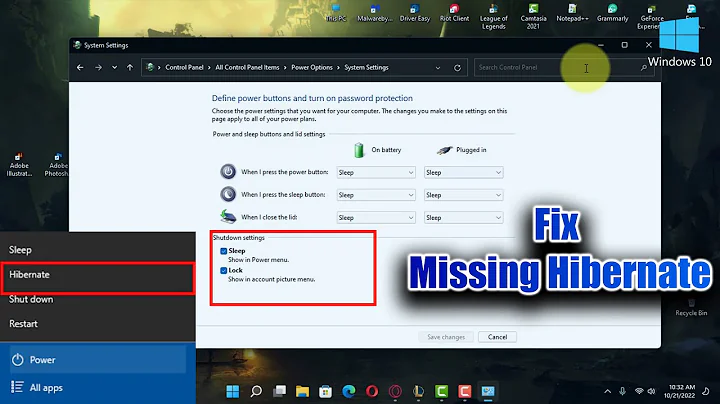Toggle the Sleep checkbox in Shutdown settings
Image resolution: width=720 pixels, height=404 pixels.
pyautogui.click(x=224, y=251)
